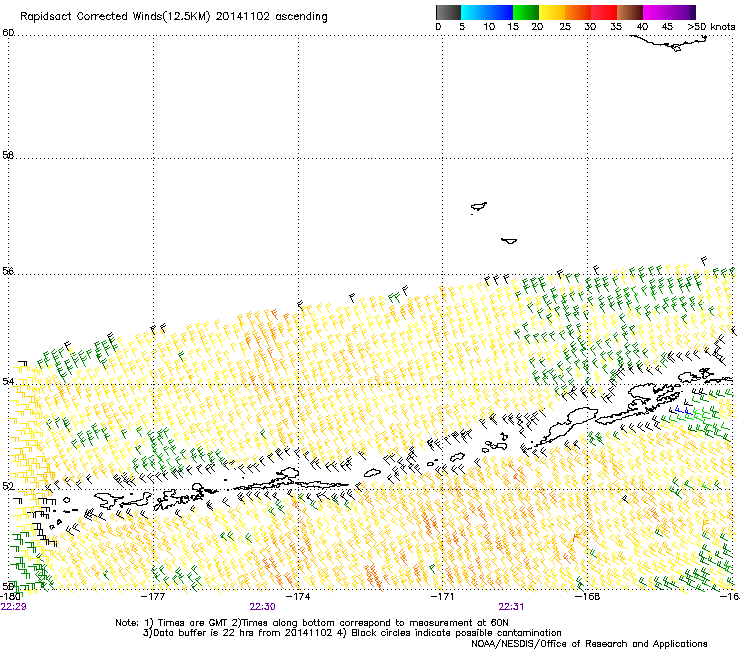Image resolution: width=740 pixels, height=650 pixels.
Task: Click the '-177' longitude axis label
Action: click(x=153, y=596)
